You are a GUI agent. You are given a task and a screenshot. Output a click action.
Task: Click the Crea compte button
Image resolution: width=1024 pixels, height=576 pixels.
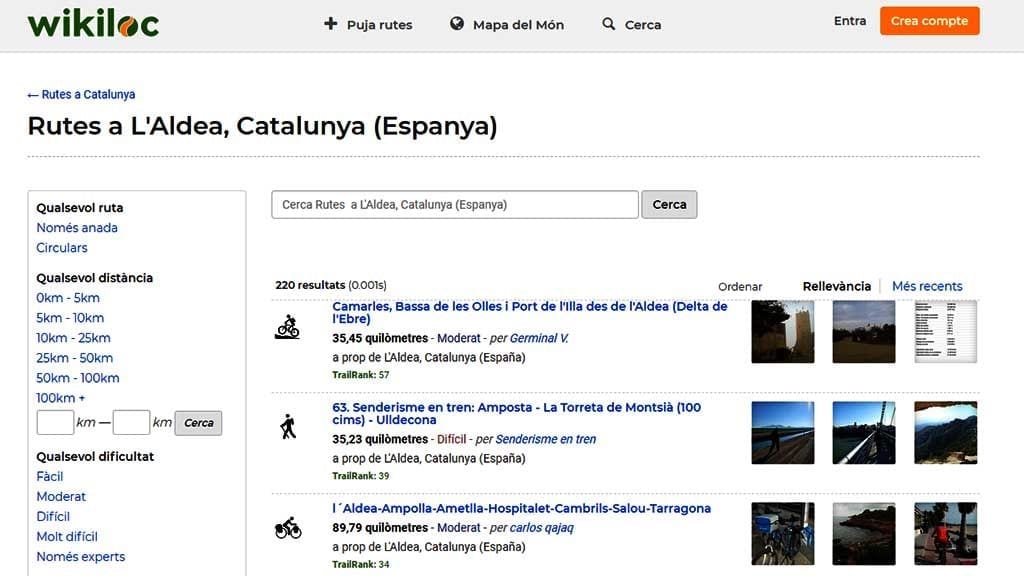pos(929,21)
